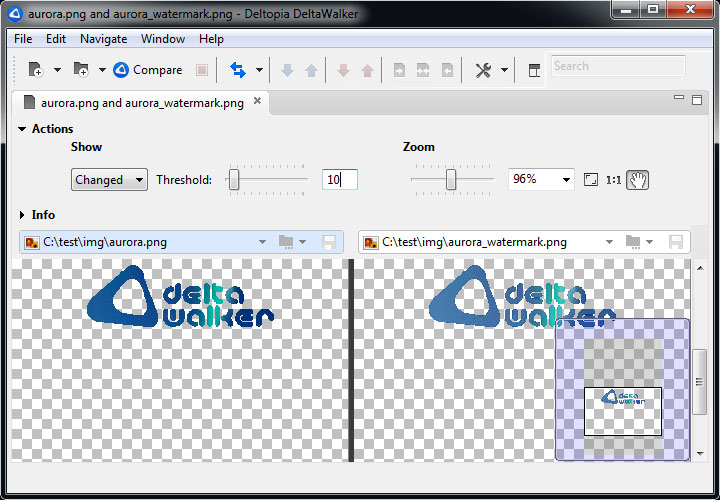Click the Threshold value field
Screen dimensions: 720x500
[x=340, y=180]
